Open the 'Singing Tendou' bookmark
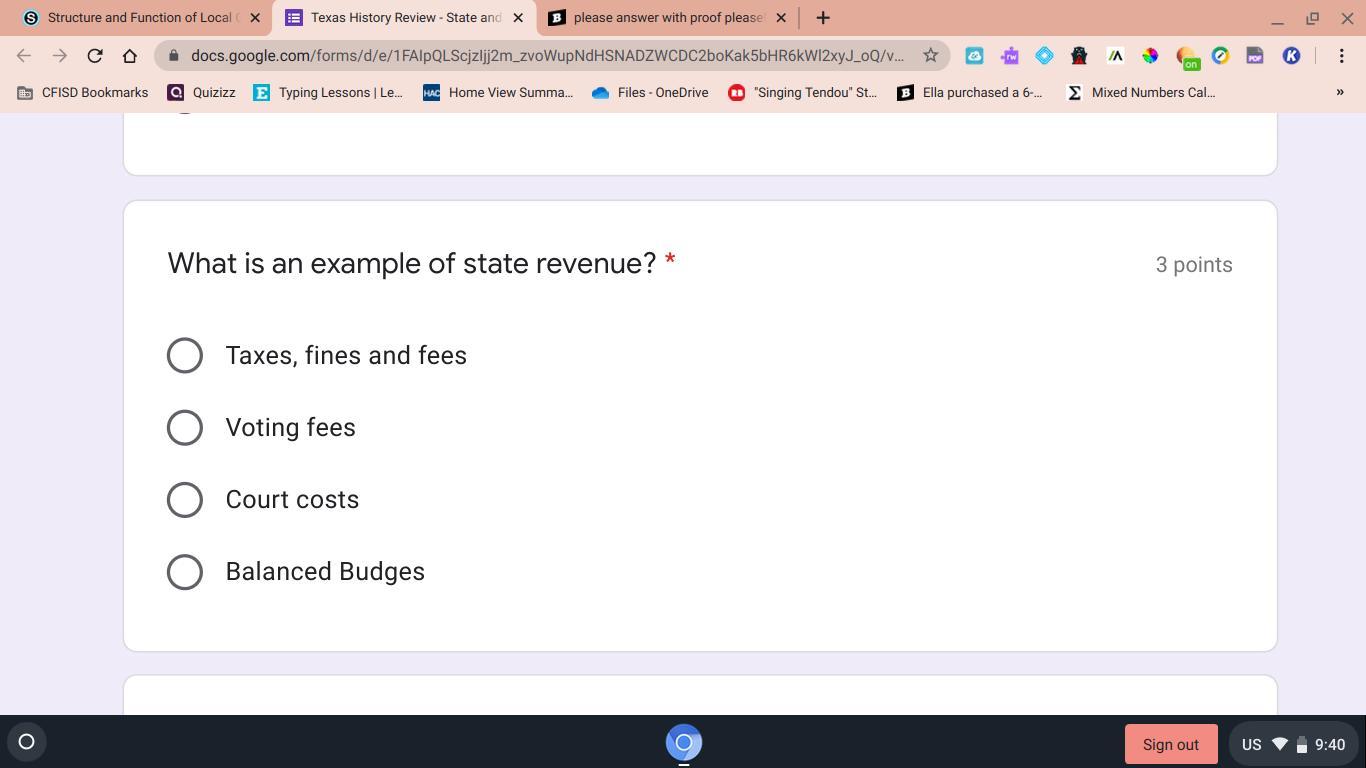 (803, 92)
